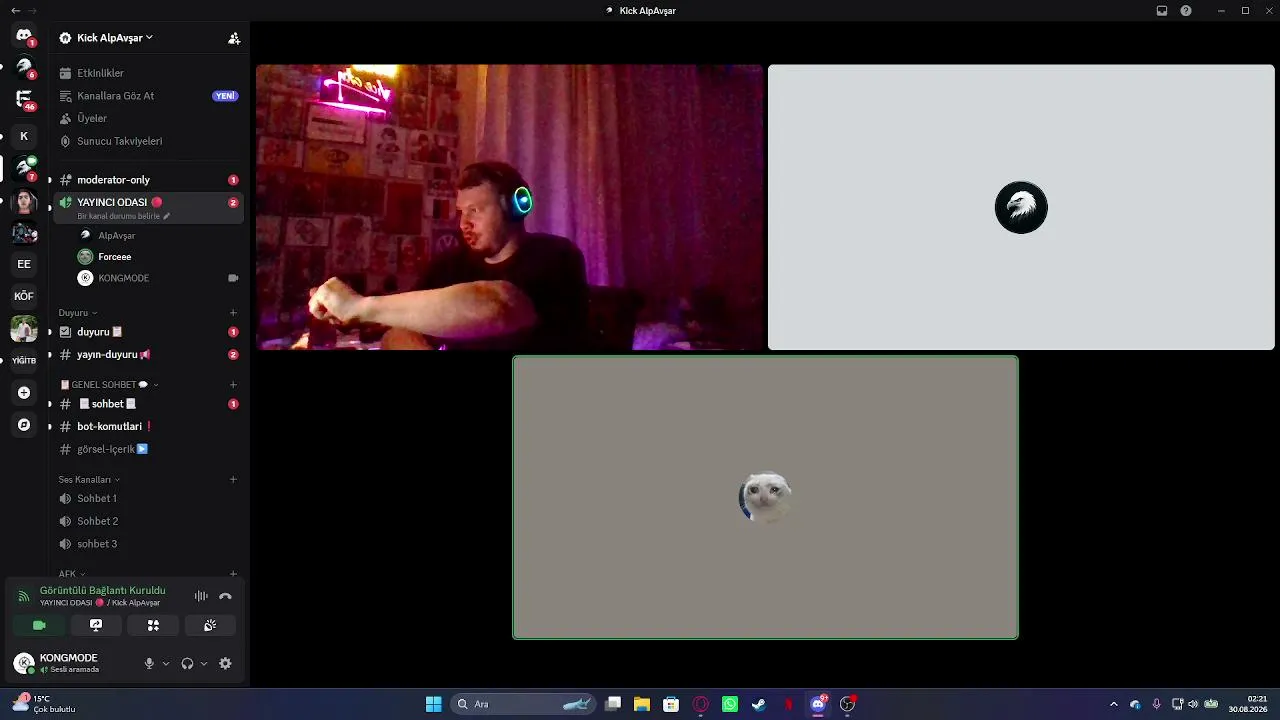Select the YAYINCI ODASI voice channel
Image resolution: width=1280 pixels, height=720 pixels.
click(148, 207)
